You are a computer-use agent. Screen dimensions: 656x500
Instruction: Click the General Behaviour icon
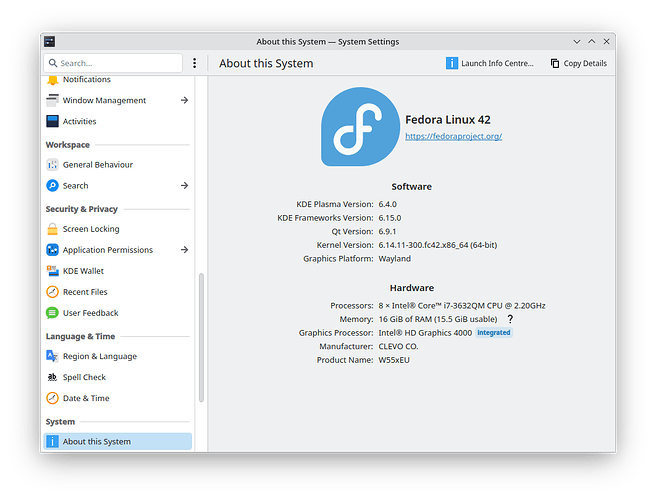[52, 165]
